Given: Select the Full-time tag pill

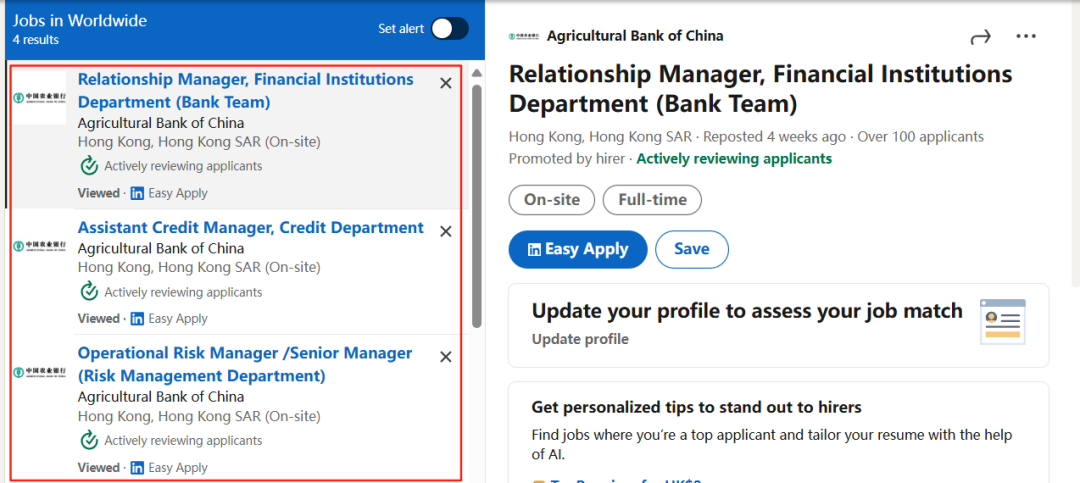Looking at the screenshot, I should (652, 200).
